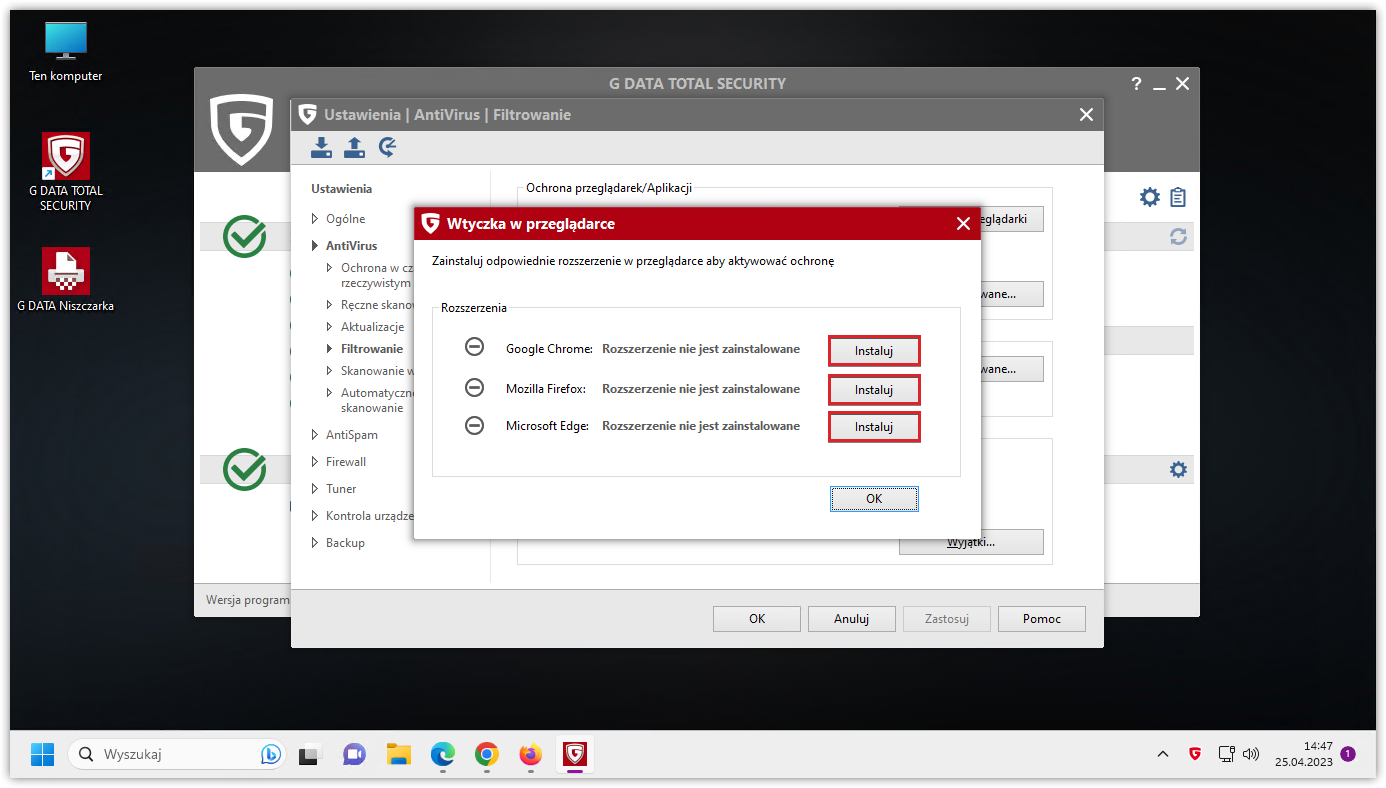1386x788 pixels.
Task: Close the Ustawienia settings window
Action: point(1086,115)
